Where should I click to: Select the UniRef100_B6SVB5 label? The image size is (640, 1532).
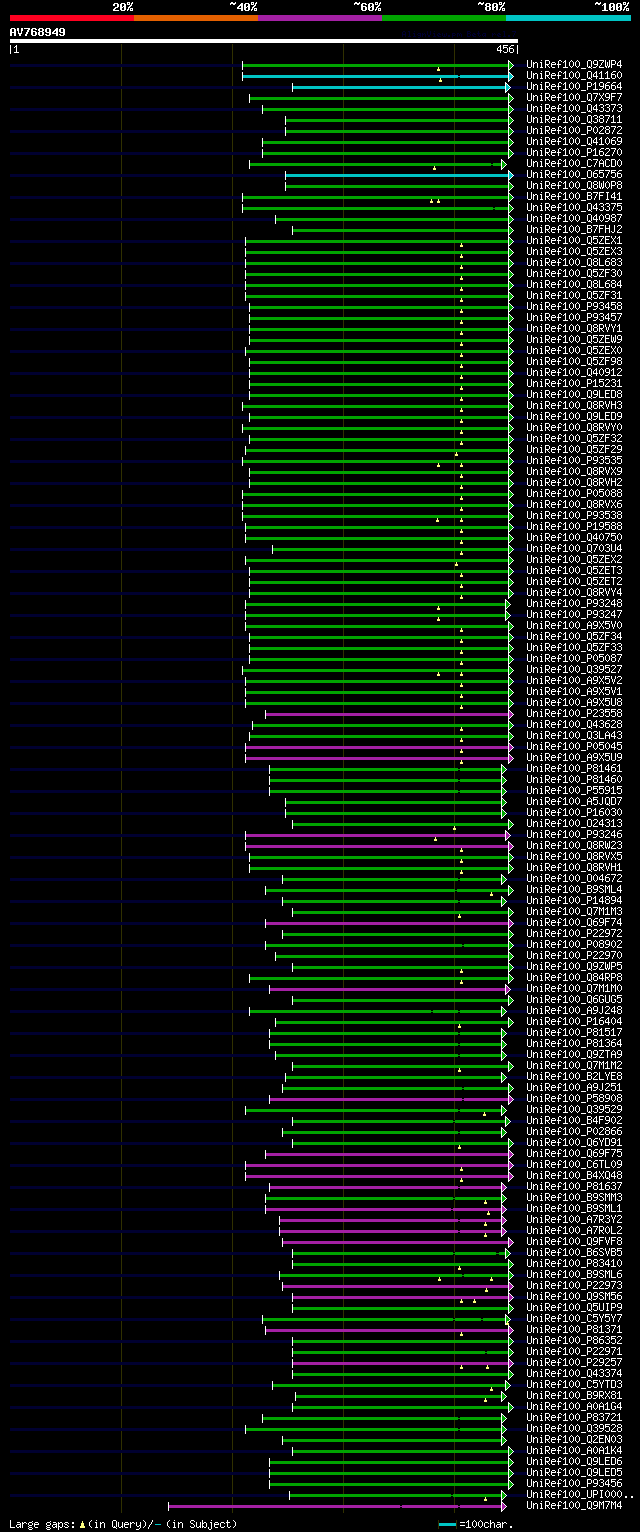[x=573, y=1252]
